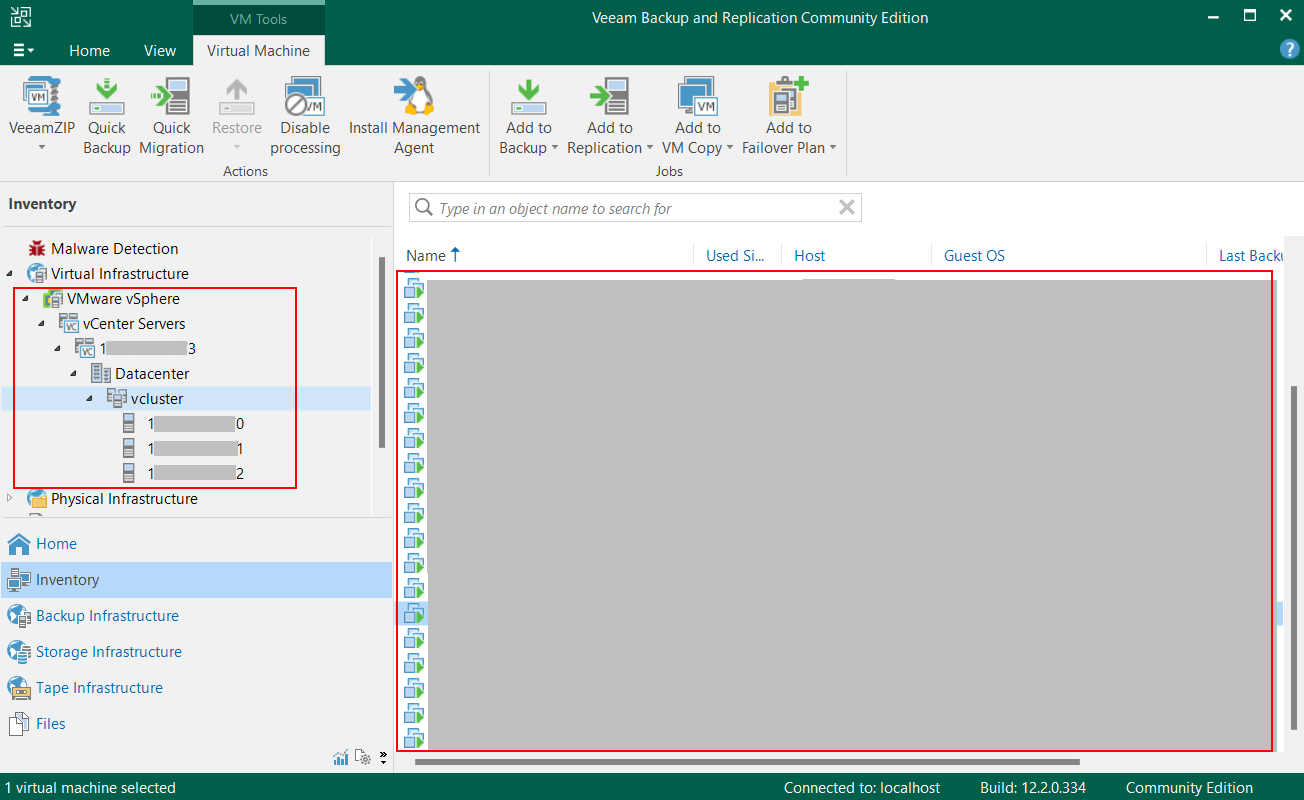The height and width of the screenshot is (800, 1304).
Task: Collapse Virtual Infrastructure tree node
Action: pyautogui.click(x=11, y=273)
